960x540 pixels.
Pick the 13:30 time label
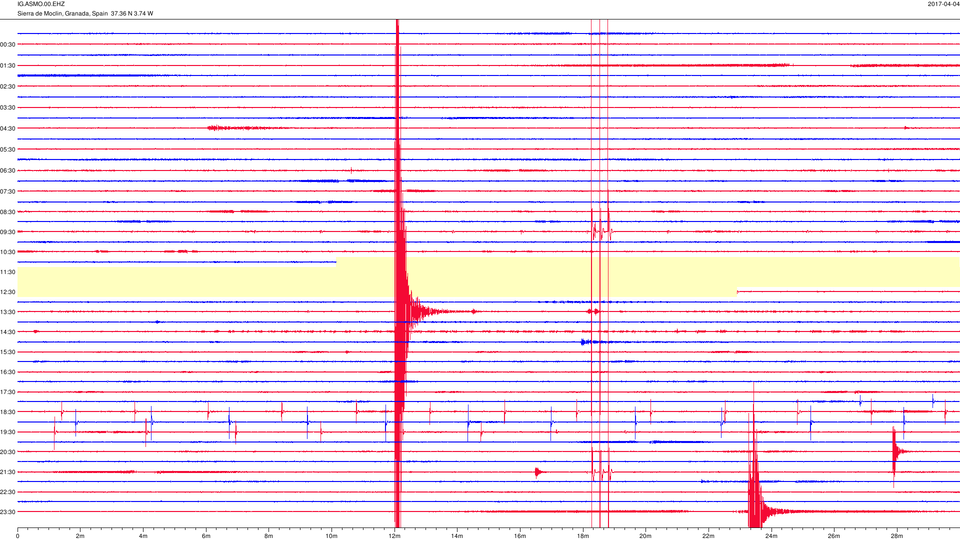[8, 312]
